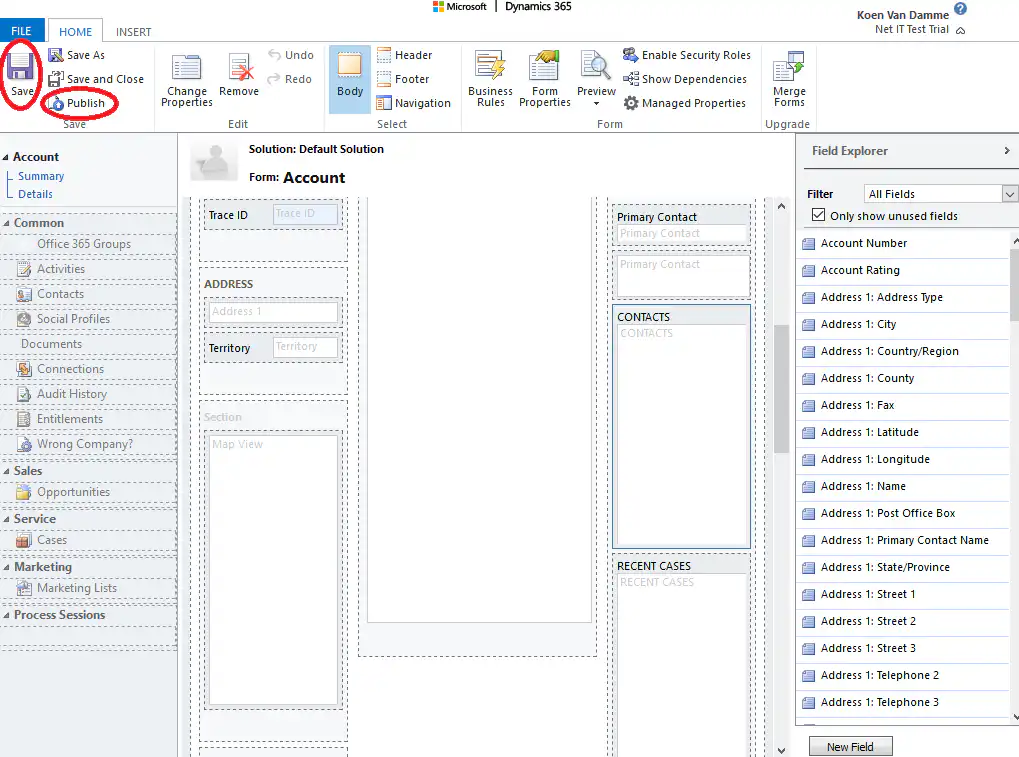Click the Managed Properties icon

tap(687, 102)
